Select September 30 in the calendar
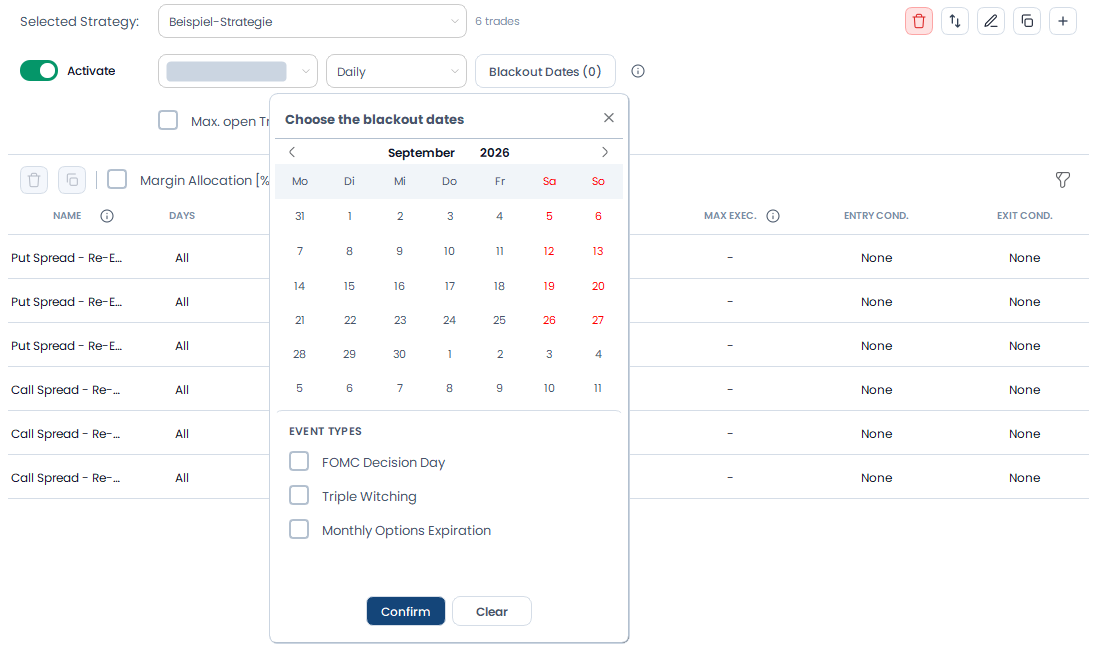 (399, 354)
